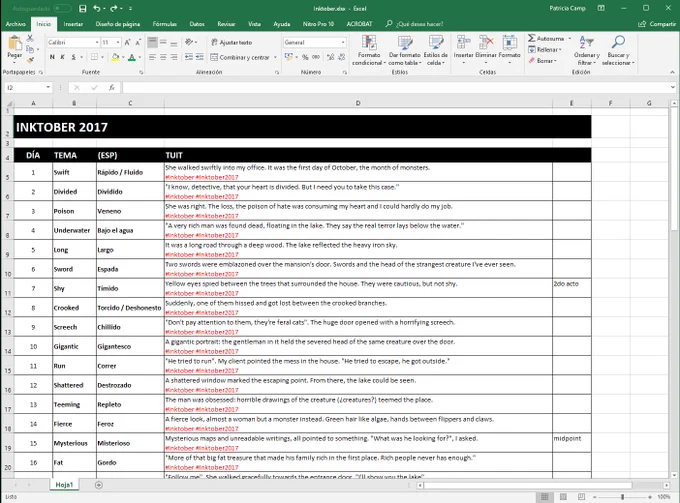
Task: Click the text orientation icon
Action: click(x=189, y=42)
